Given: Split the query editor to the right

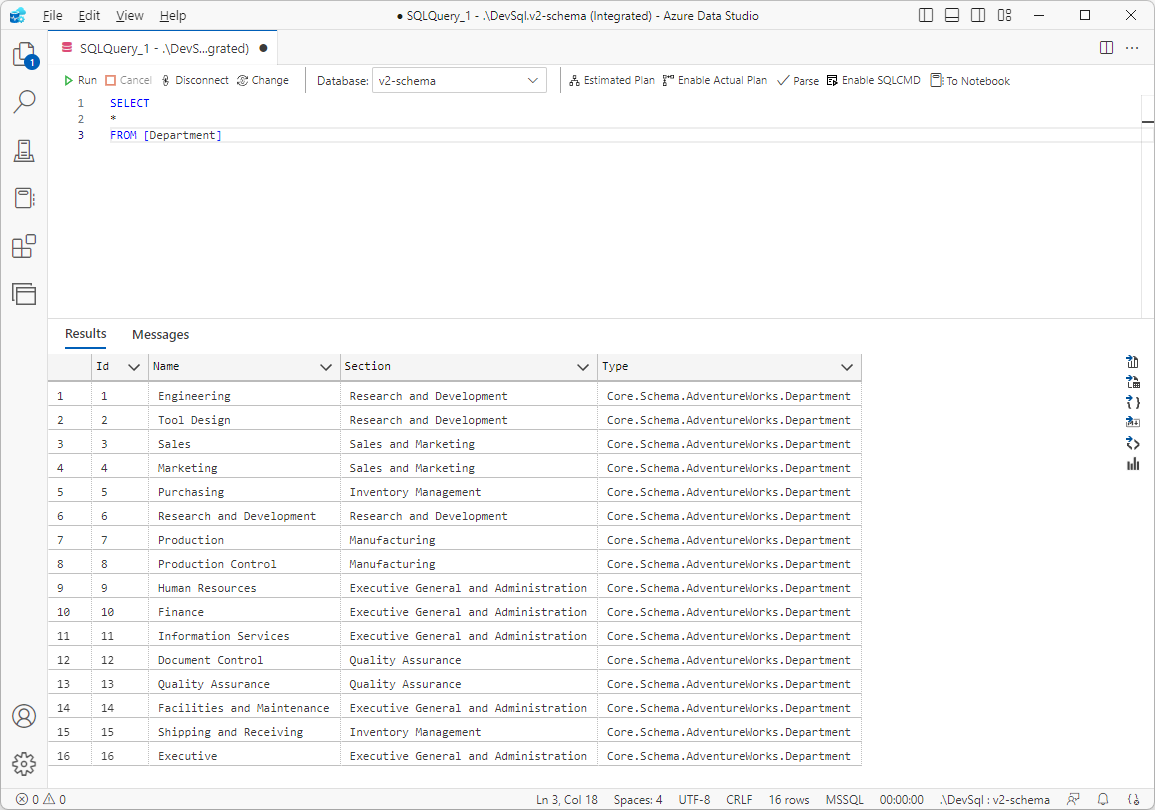Looking at the screenshot, I should click(x=1106, y=48).
